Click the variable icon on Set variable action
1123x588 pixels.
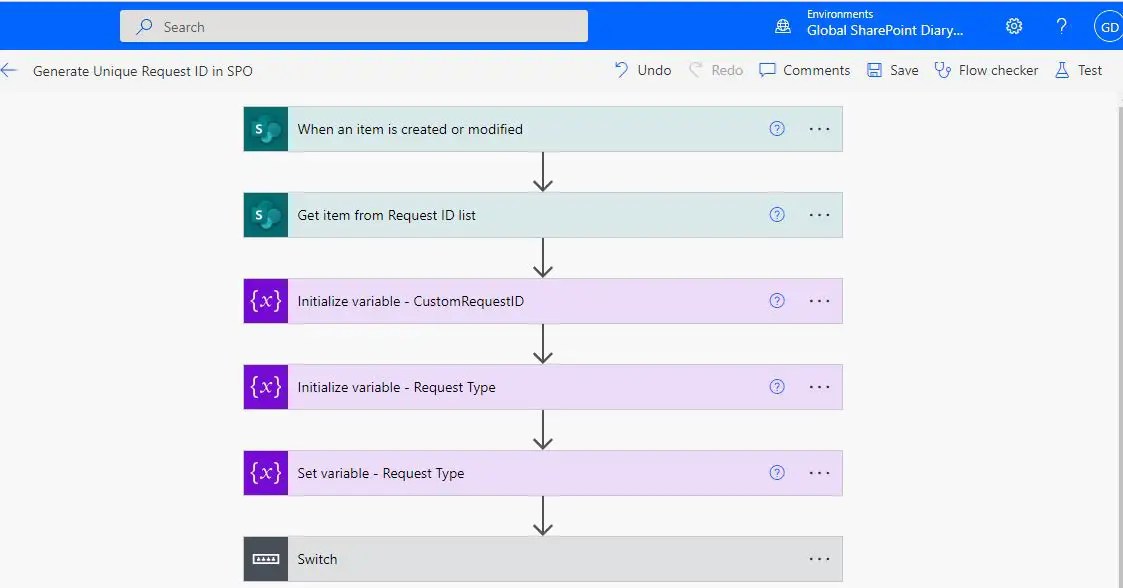click(x=264, y=472)
